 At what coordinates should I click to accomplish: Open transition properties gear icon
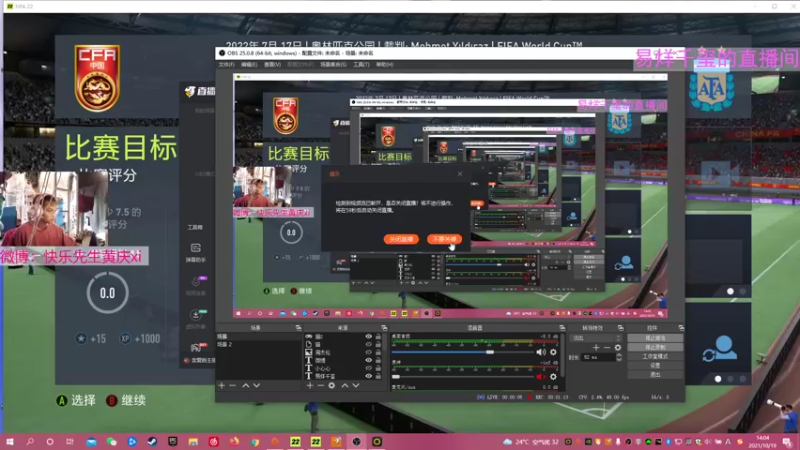point(618,347)
